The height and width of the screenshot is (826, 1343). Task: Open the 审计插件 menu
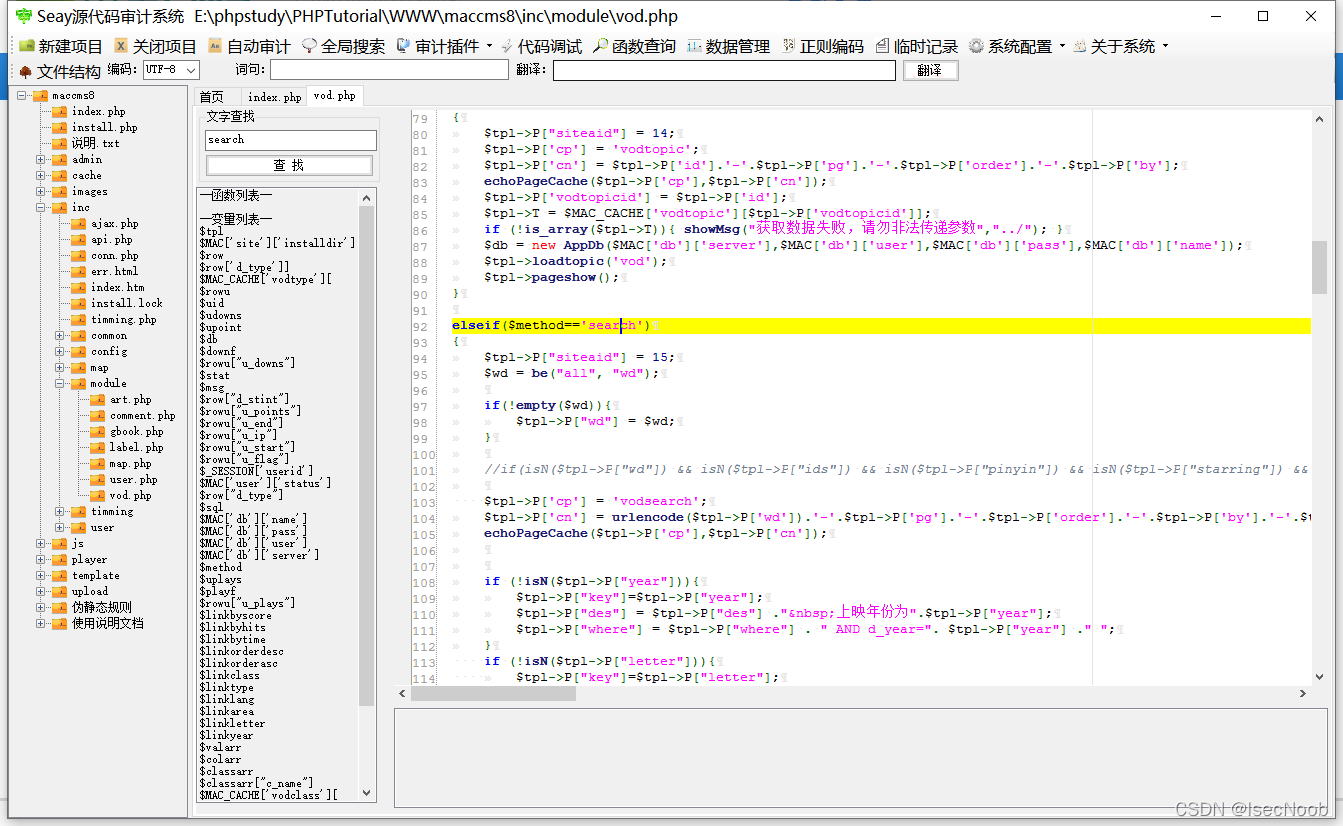point(445,46)
